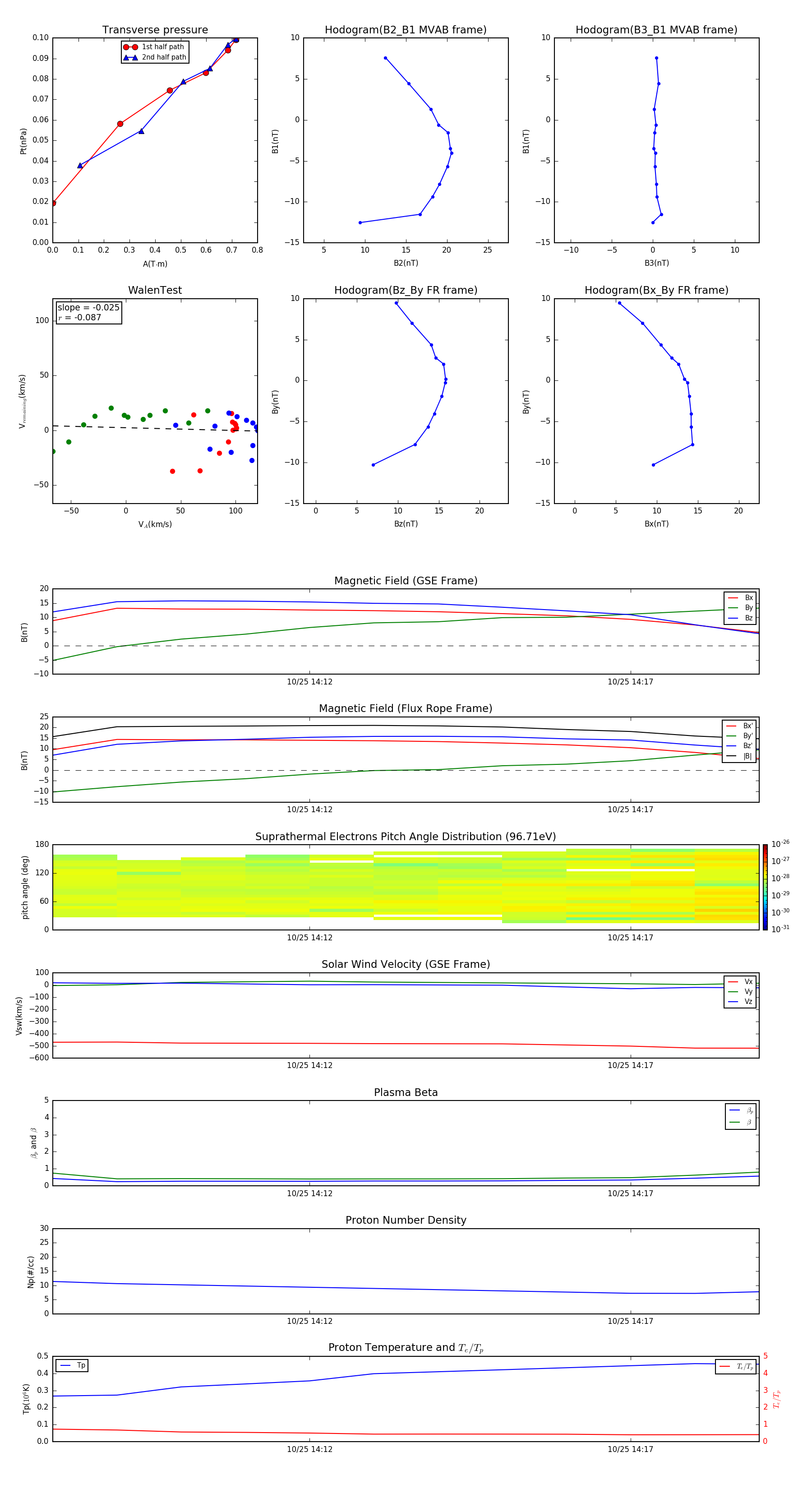
Task: Select the "1st half path" legend entry
Action: (x=154, y=47)
